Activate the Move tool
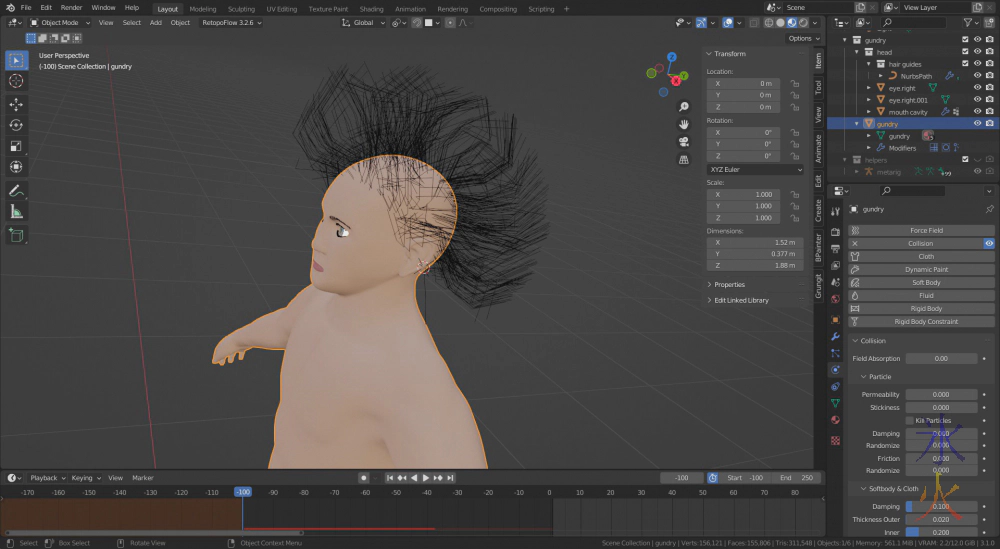 click(x=17, y=104)
